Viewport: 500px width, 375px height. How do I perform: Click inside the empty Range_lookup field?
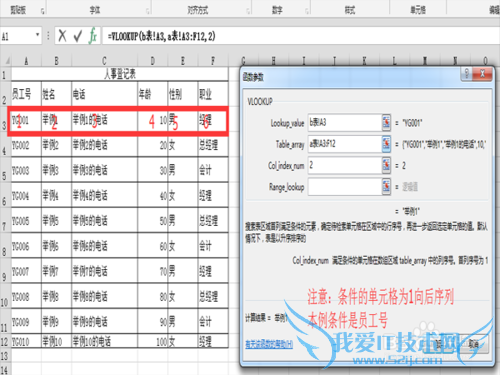(x=345, y=187)
